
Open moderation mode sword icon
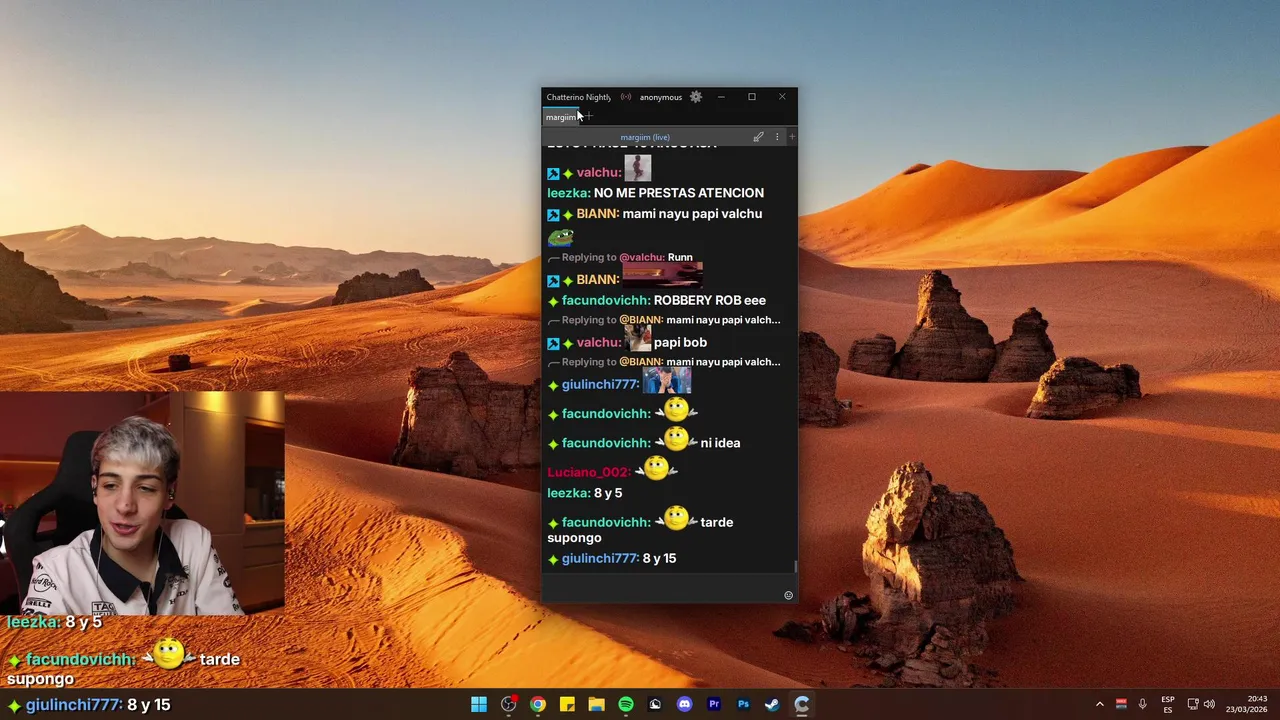pyautogui.click(x=758, y=137)
